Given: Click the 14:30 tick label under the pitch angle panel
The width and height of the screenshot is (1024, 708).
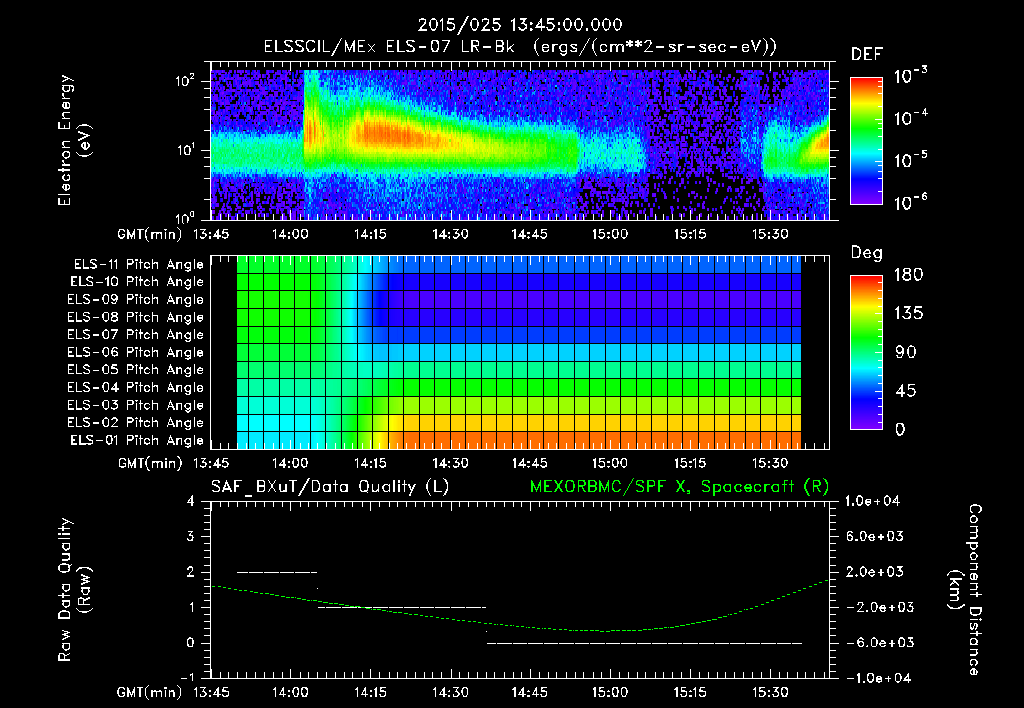Looking at the screenshot, I should (449, 464).
